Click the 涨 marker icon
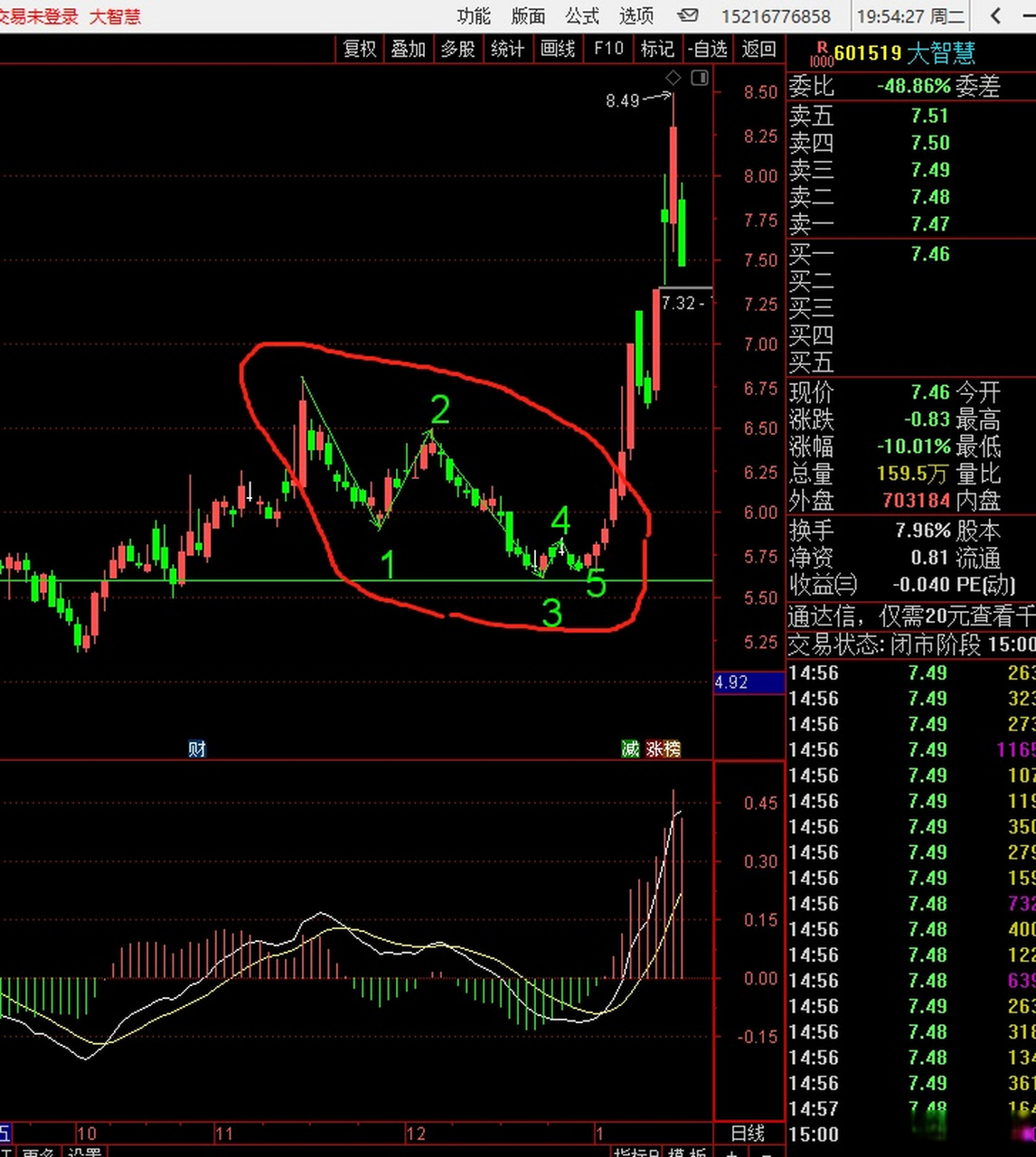The height and width of the screenshot is (1157, 1036). pos(655,748)
